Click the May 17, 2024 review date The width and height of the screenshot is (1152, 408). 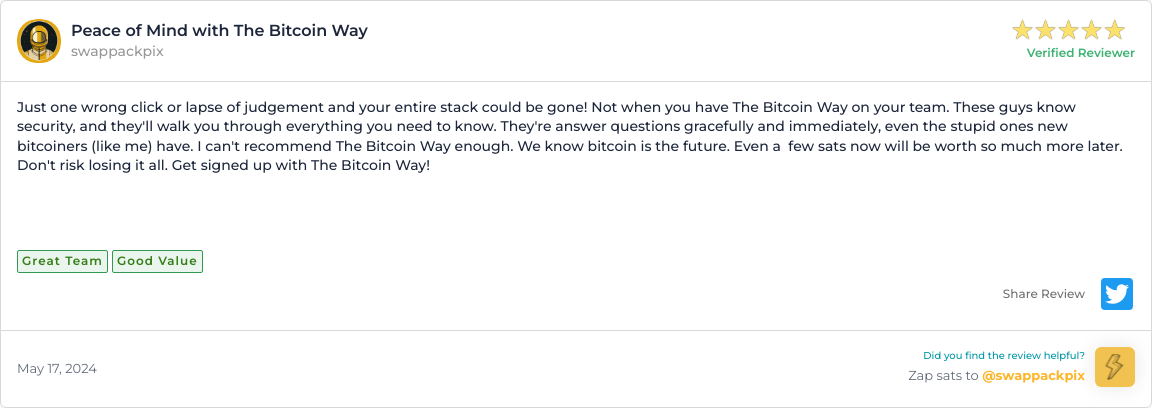click(x=57, y=368)
